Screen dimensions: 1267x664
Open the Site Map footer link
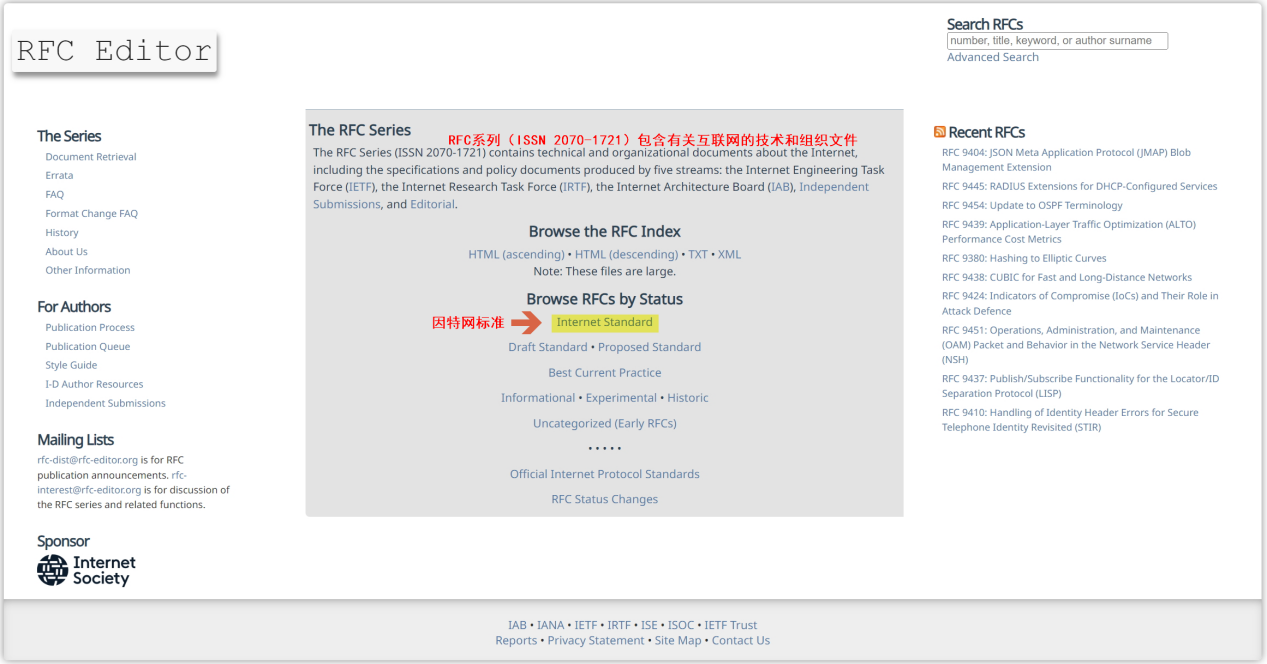click(678, 640)
